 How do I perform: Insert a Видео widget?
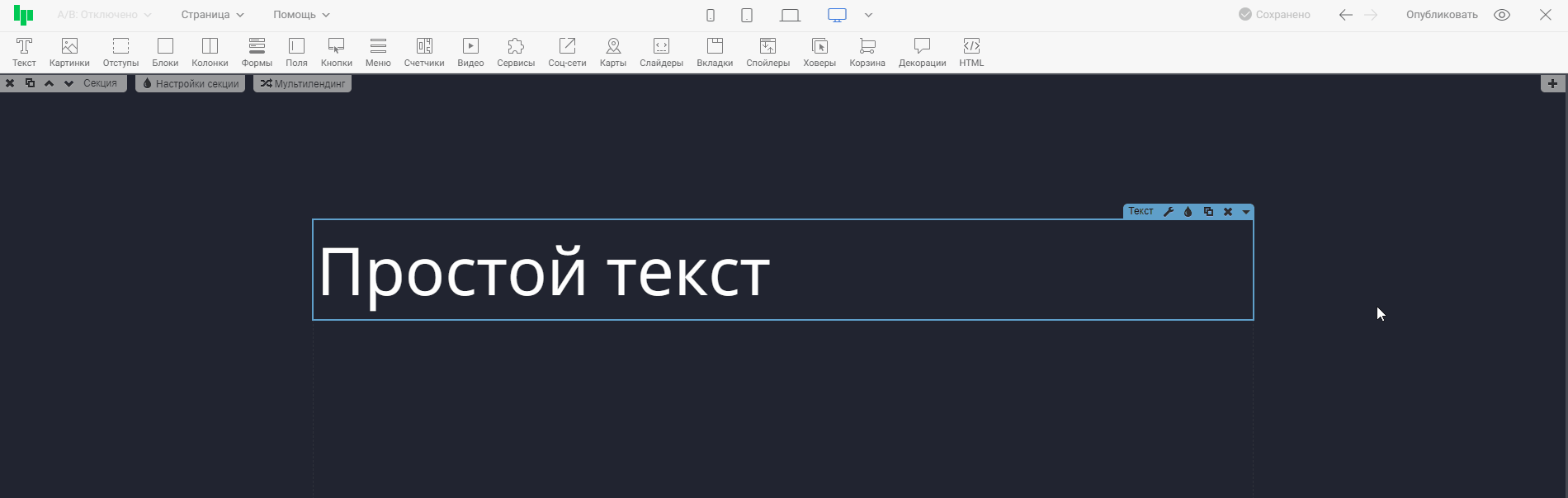(x=470, y=52)
